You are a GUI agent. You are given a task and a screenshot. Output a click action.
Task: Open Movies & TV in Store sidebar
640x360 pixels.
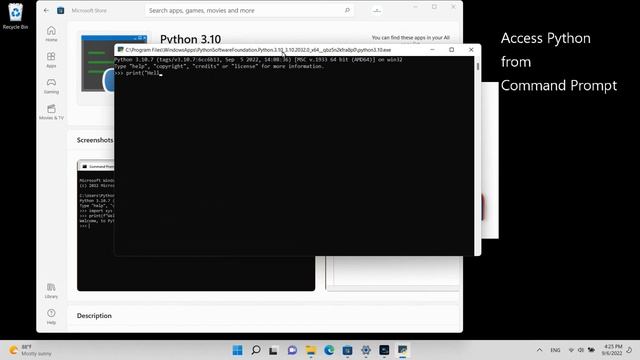pyautogui.click(x=51, y=112)
